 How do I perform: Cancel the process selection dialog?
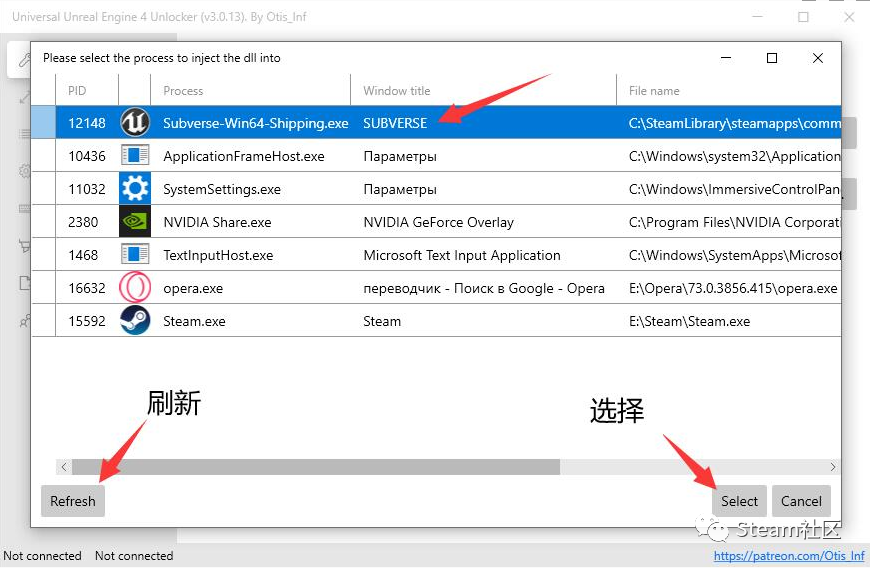[801, 501]
